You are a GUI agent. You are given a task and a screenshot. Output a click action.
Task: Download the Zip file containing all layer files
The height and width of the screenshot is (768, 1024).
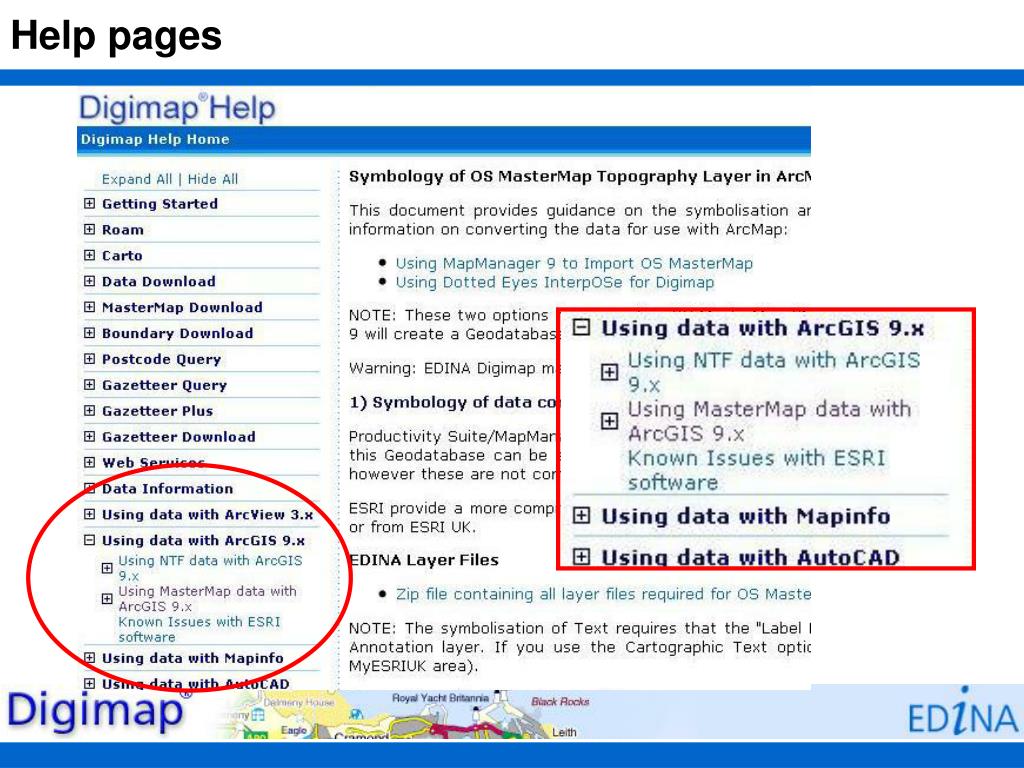click(603, 594)
